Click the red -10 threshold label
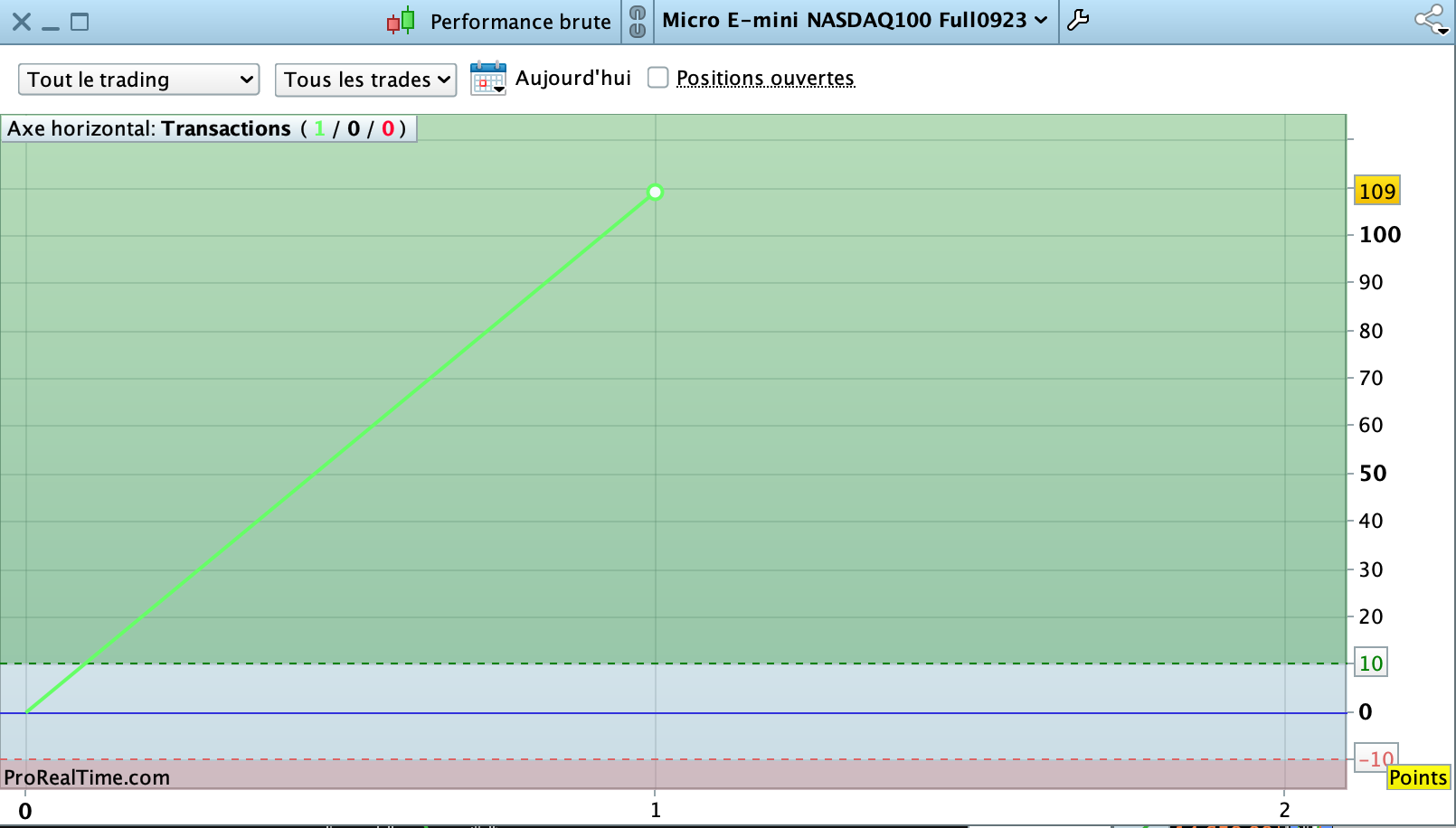 coord(1376,758)
